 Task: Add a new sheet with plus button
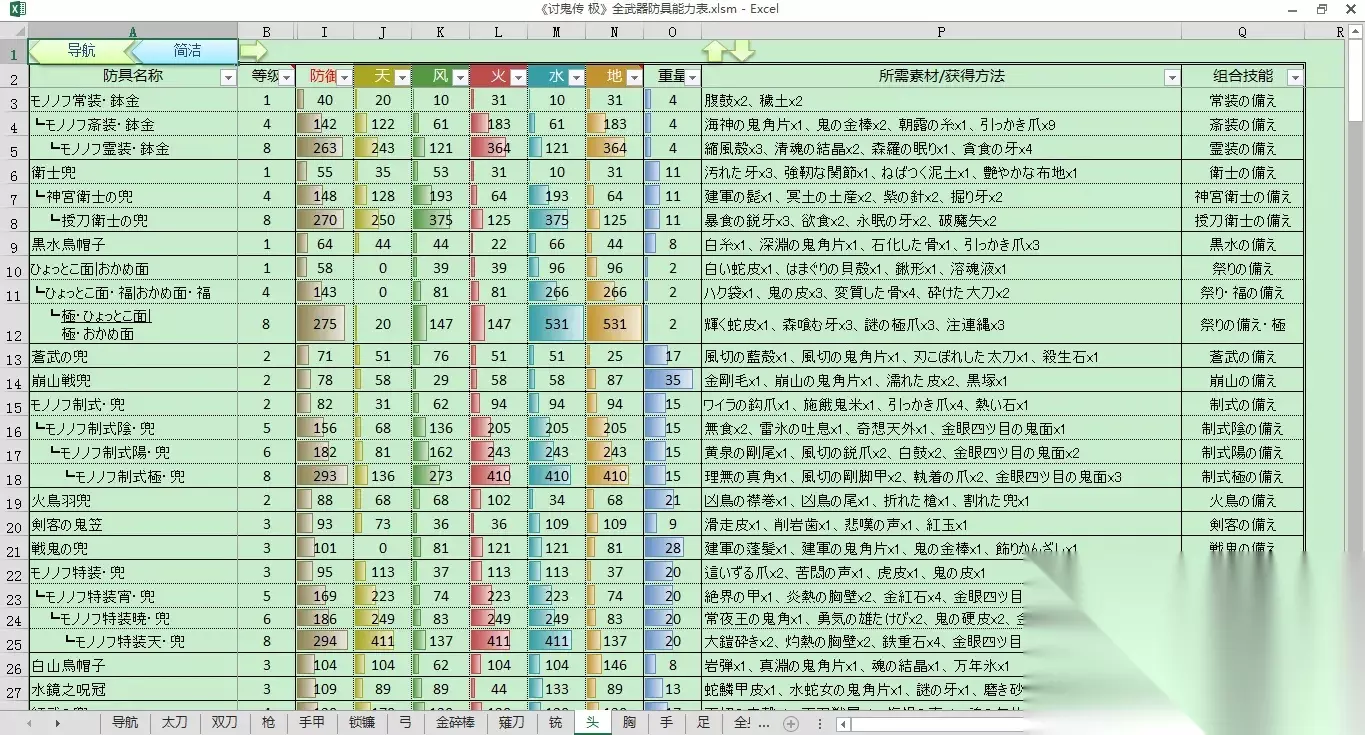791,723
